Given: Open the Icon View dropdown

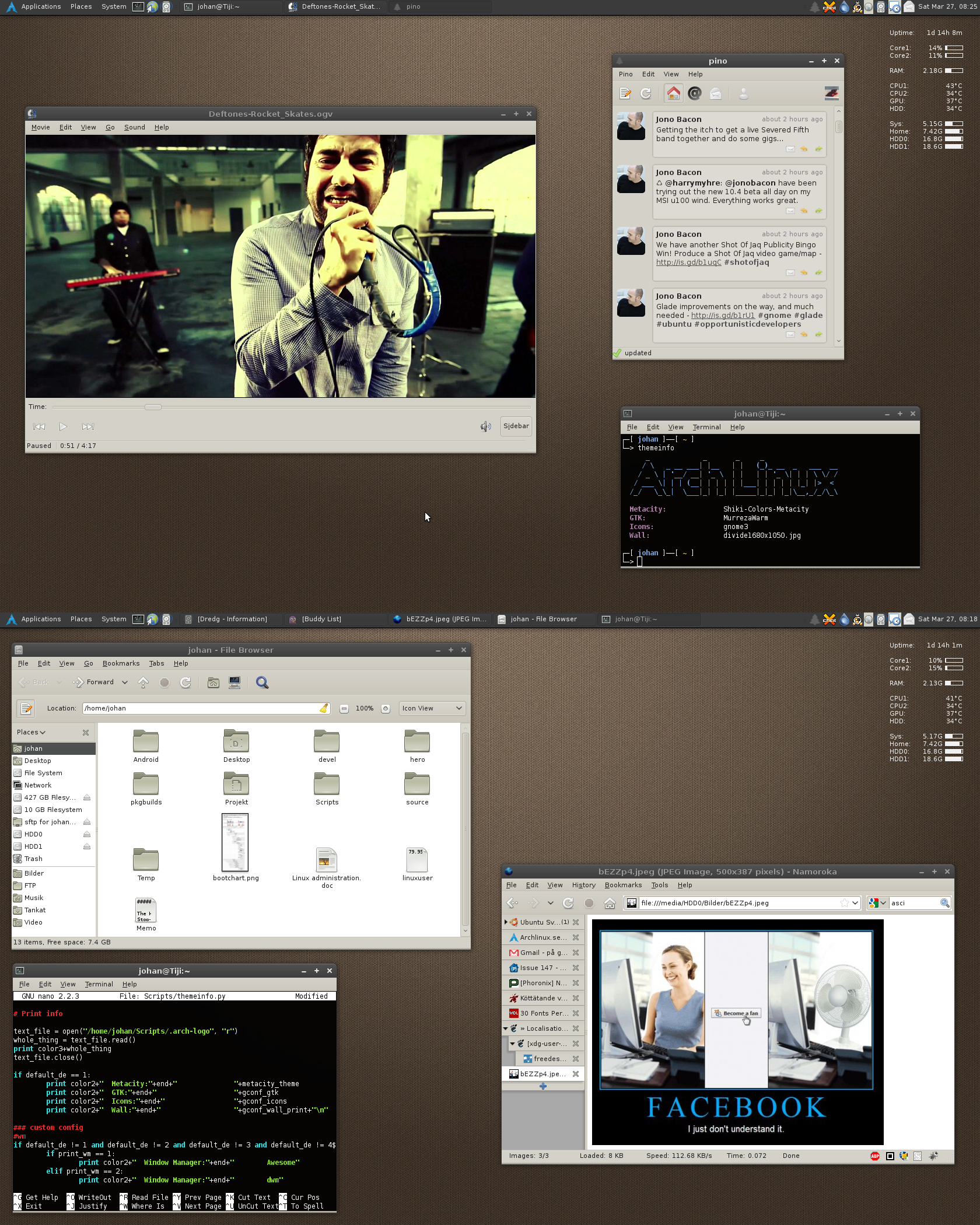Looking at the screenshot, I should [x=432, y=708].
